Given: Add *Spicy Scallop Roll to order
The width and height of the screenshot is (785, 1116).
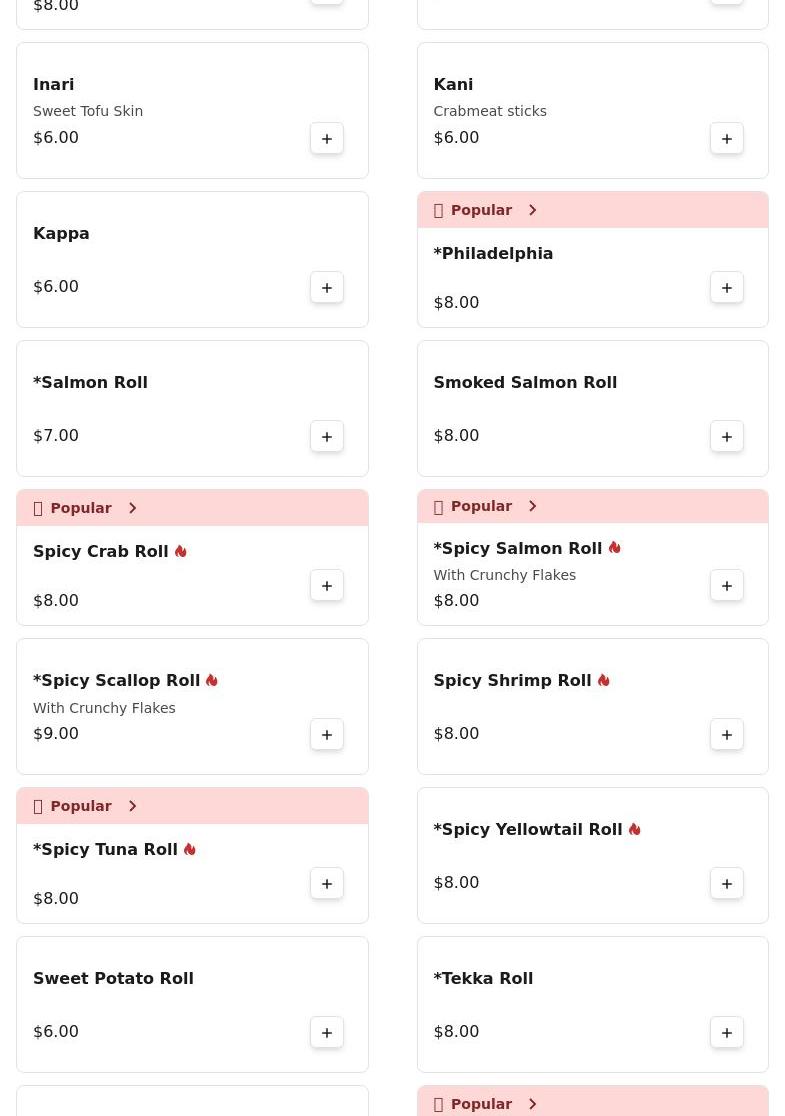Looking at the screenshot, I should pos(327,735).
